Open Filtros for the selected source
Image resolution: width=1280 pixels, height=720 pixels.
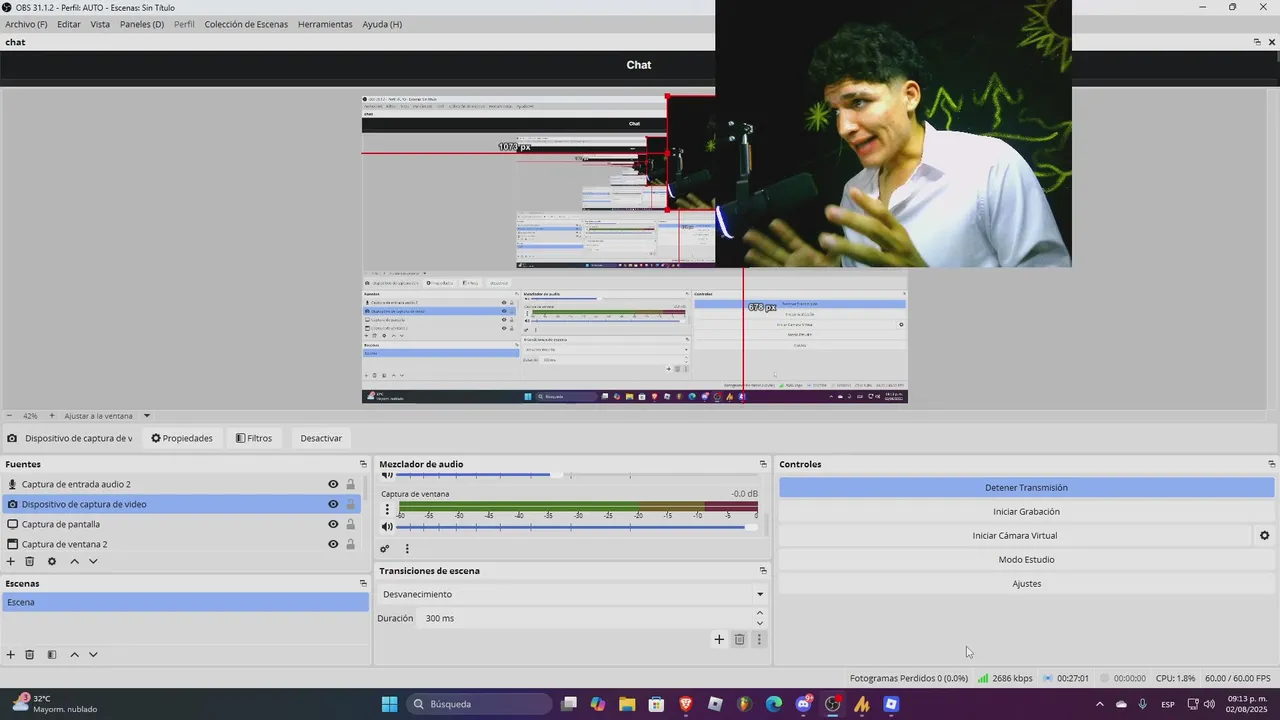pyautogui.click(x=254, y=438)
